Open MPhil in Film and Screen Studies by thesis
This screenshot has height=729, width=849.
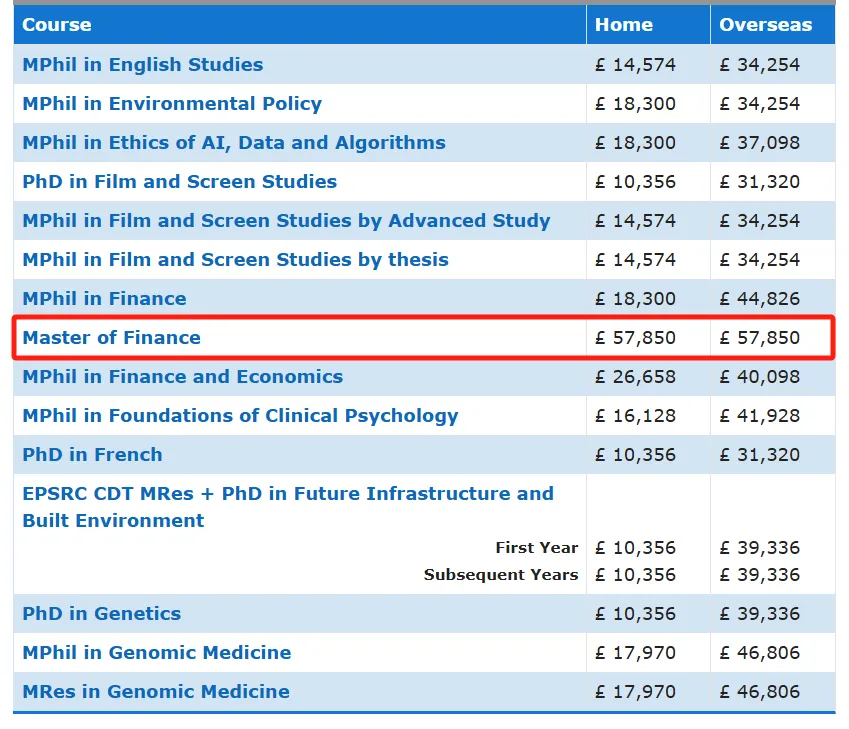click(235, 260)
